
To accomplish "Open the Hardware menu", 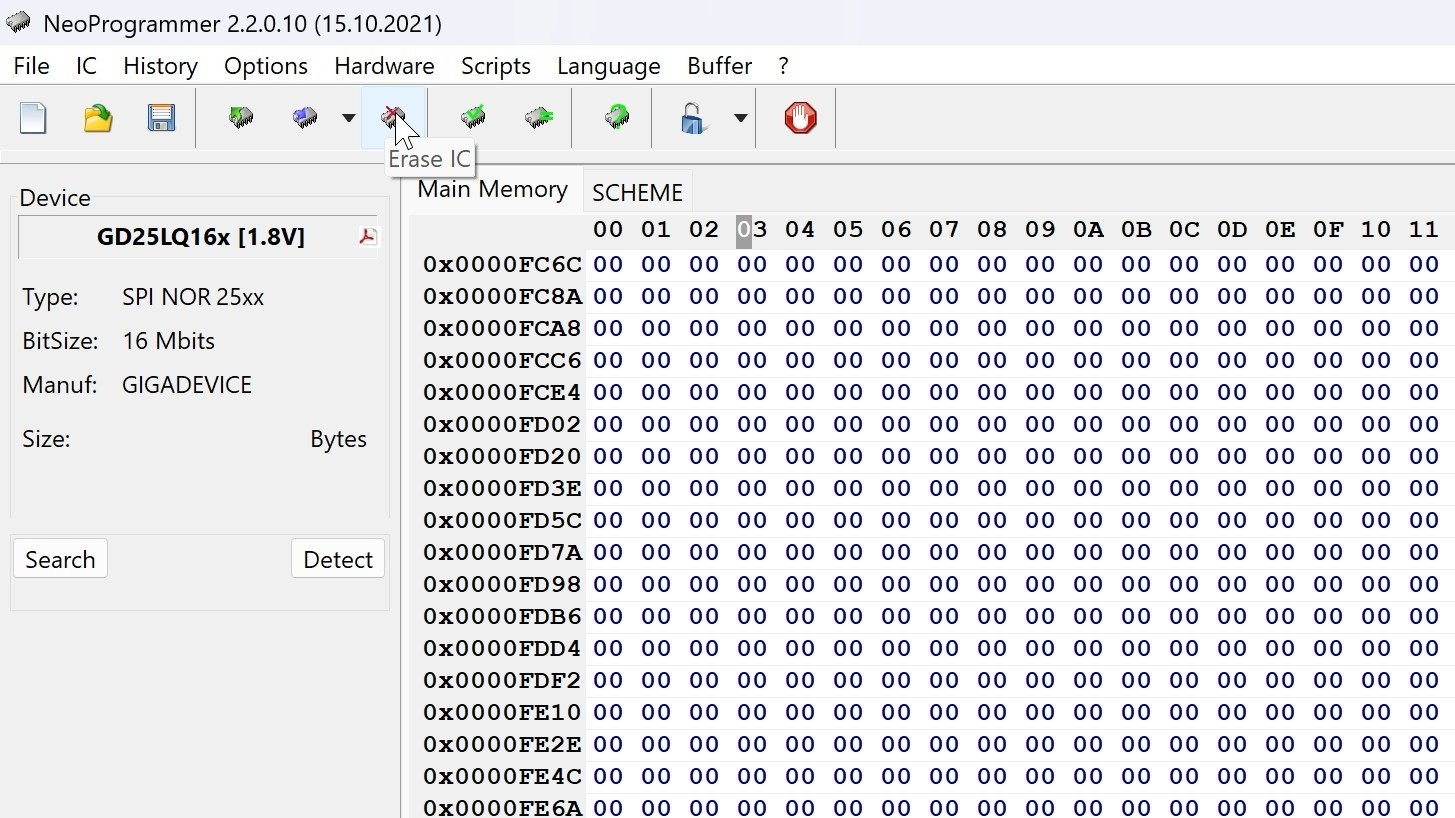I will coord(384,66).
